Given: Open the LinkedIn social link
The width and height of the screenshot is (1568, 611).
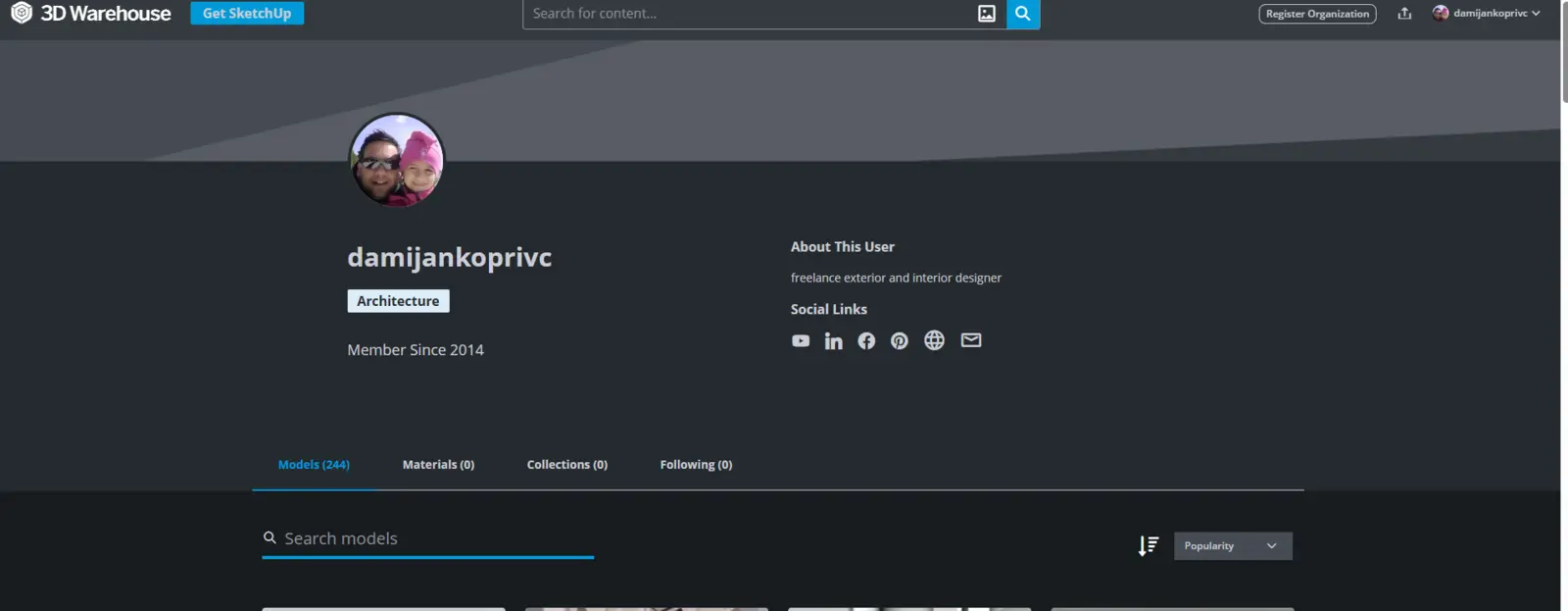Looking at the screenshot, I should coord(833,341).
